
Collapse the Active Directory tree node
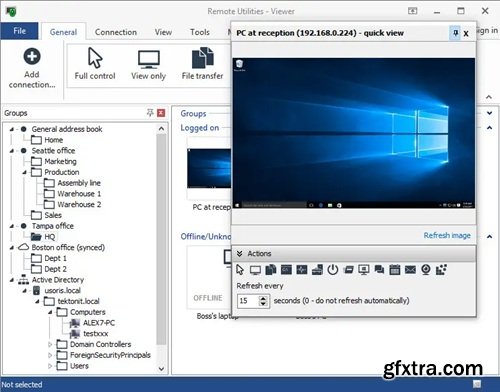(x=12, y=280)
